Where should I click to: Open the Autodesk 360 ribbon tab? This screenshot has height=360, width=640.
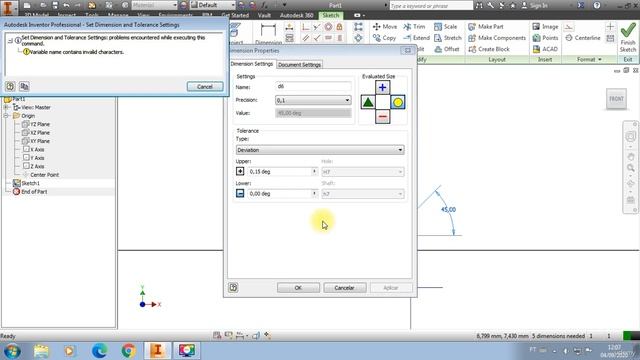coord(297,15)
